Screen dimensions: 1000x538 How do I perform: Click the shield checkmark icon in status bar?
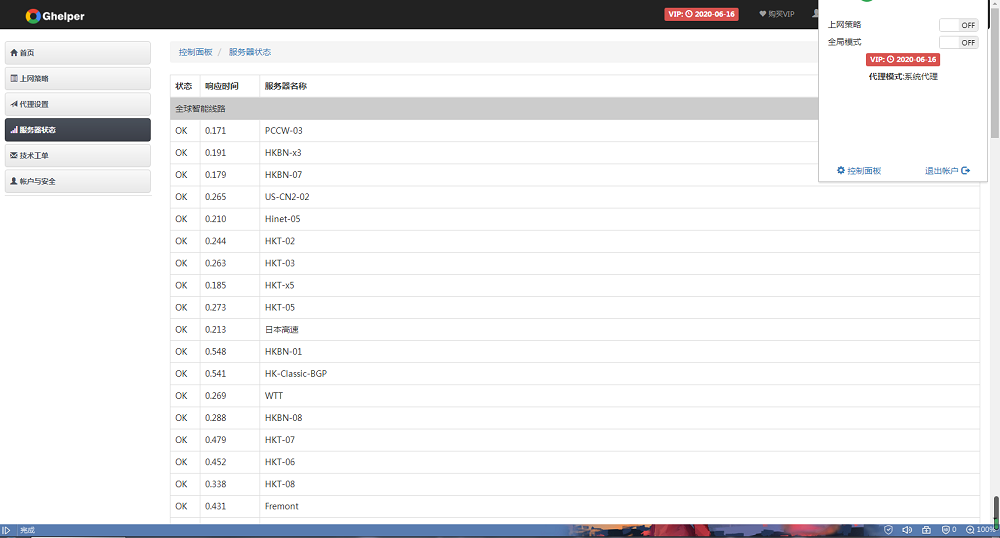click(888, 530)
